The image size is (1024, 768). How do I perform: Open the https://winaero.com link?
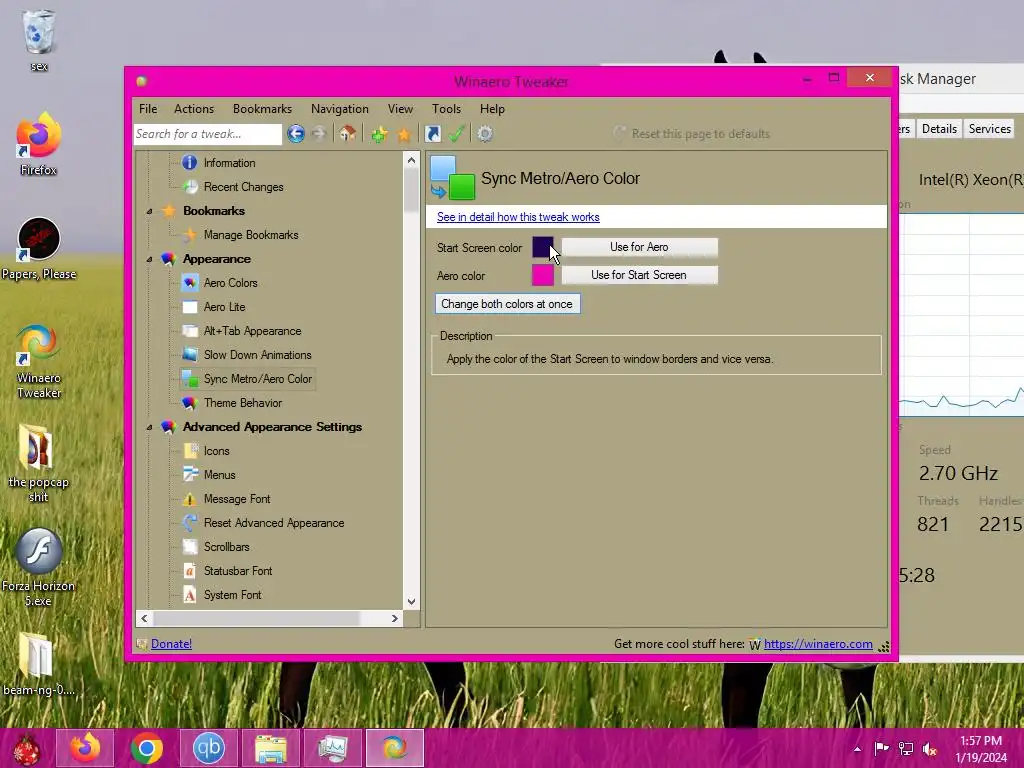coord(818,644)
